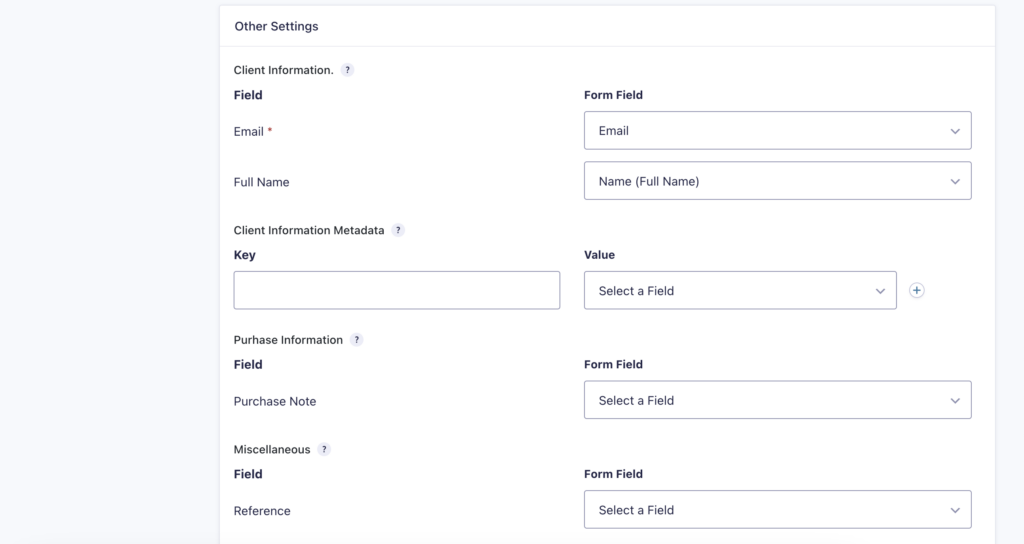
Task: Open the Email form field dropdown
Action: [x=777, y=131]
